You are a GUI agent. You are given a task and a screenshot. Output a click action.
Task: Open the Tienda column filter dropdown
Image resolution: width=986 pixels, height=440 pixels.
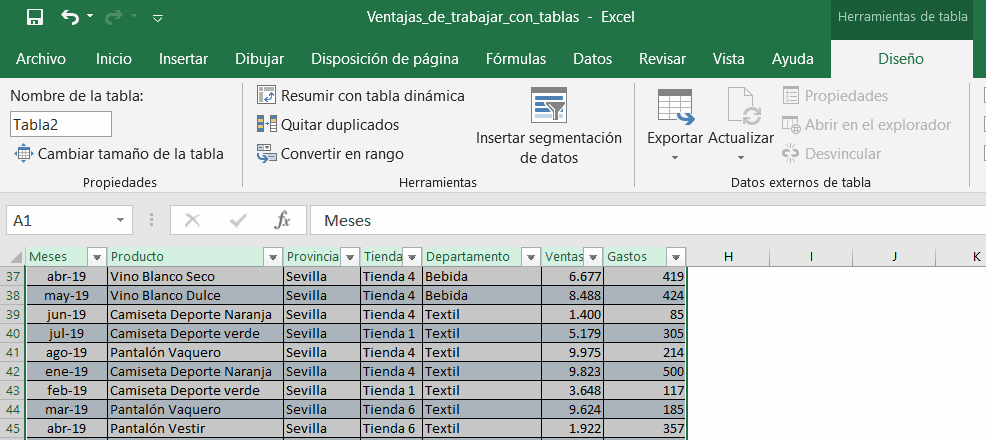[412, 256]
